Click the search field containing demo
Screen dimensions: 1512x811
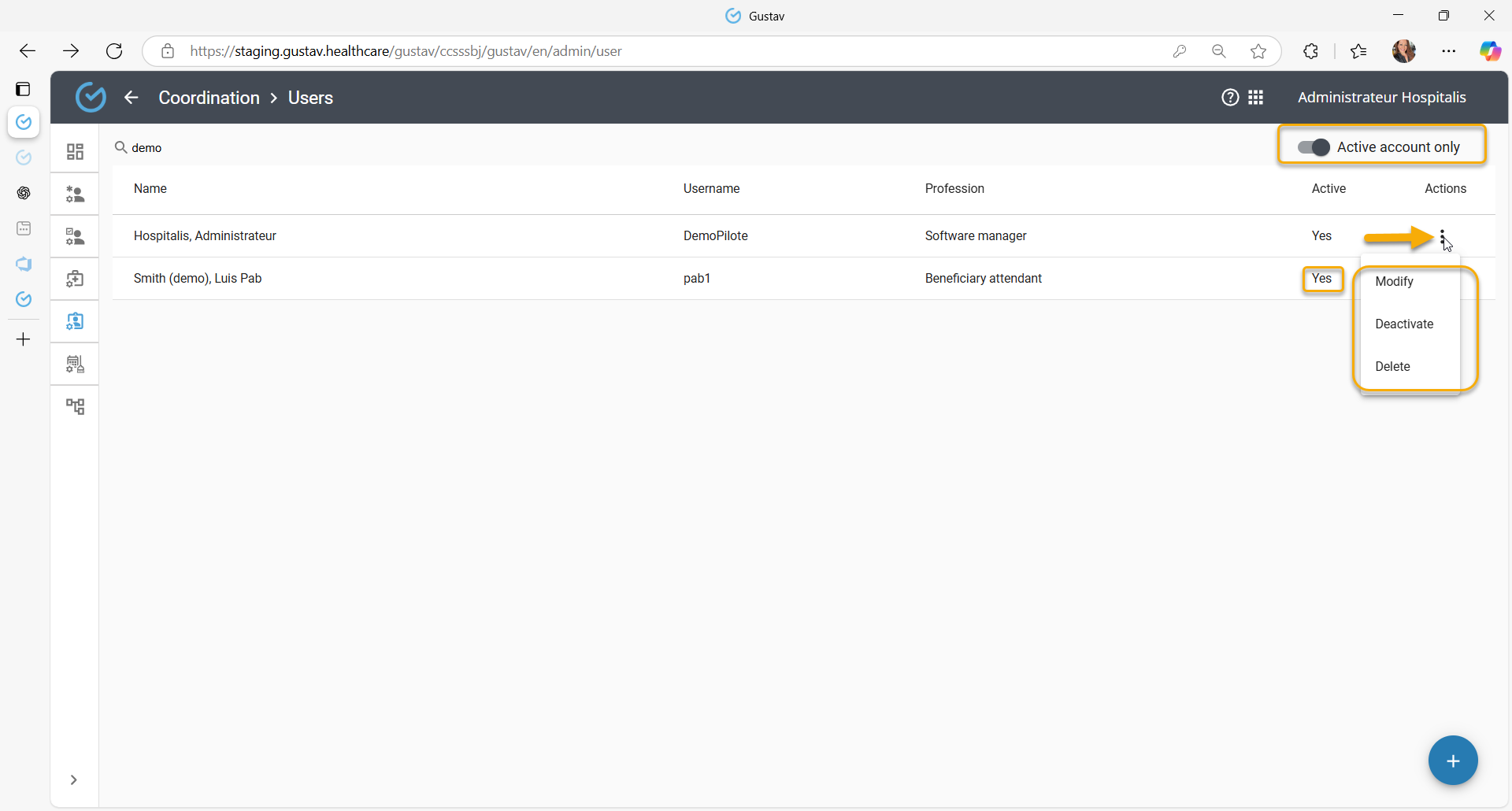[315, 148]
